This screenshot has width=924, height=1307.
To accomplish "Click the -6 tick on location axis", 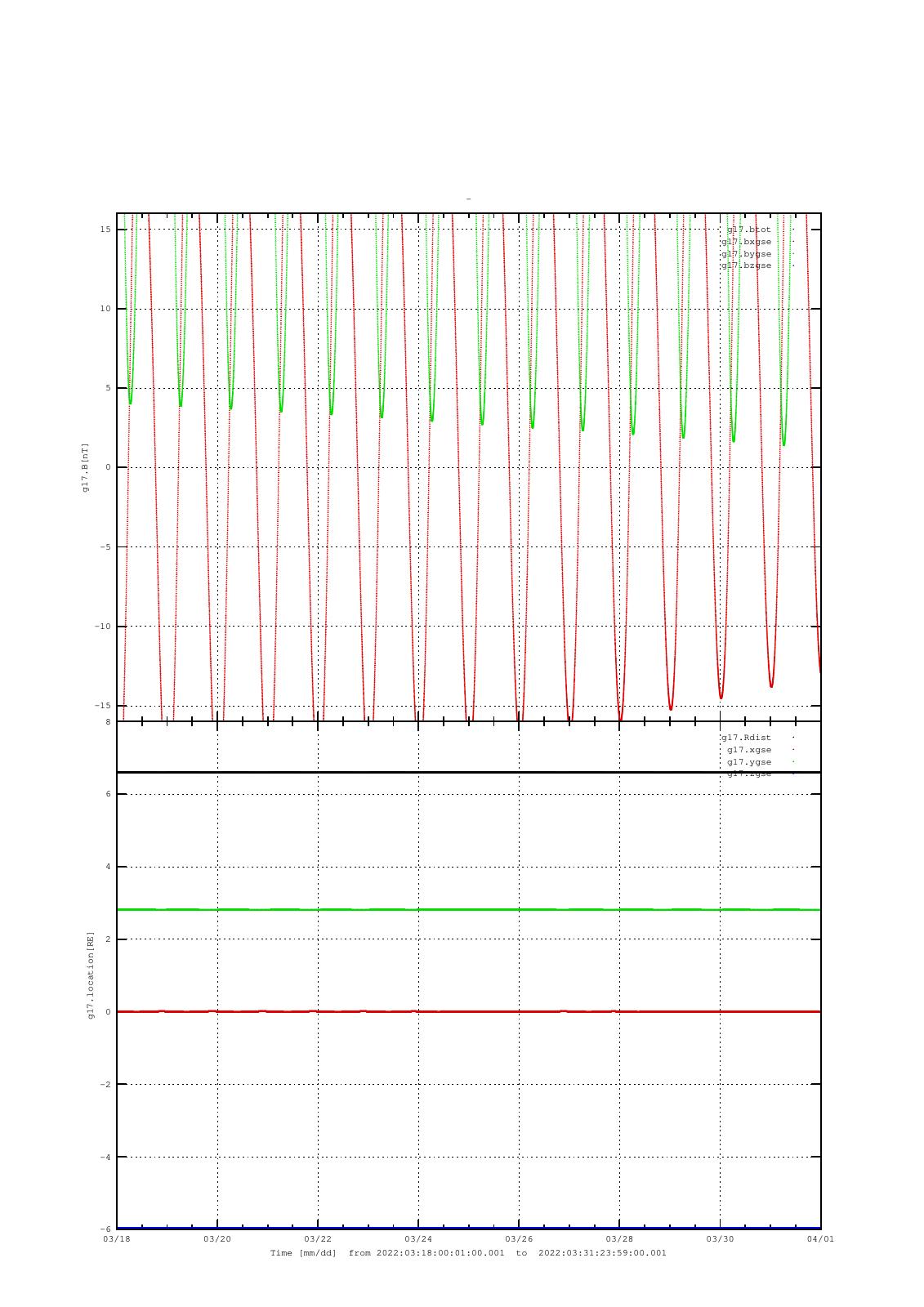I will point(105,1229).
